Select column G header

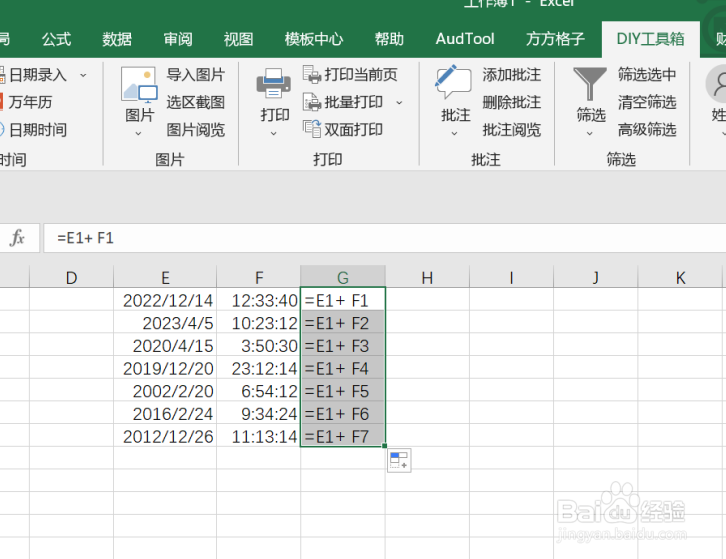click(x=343, y=277)
